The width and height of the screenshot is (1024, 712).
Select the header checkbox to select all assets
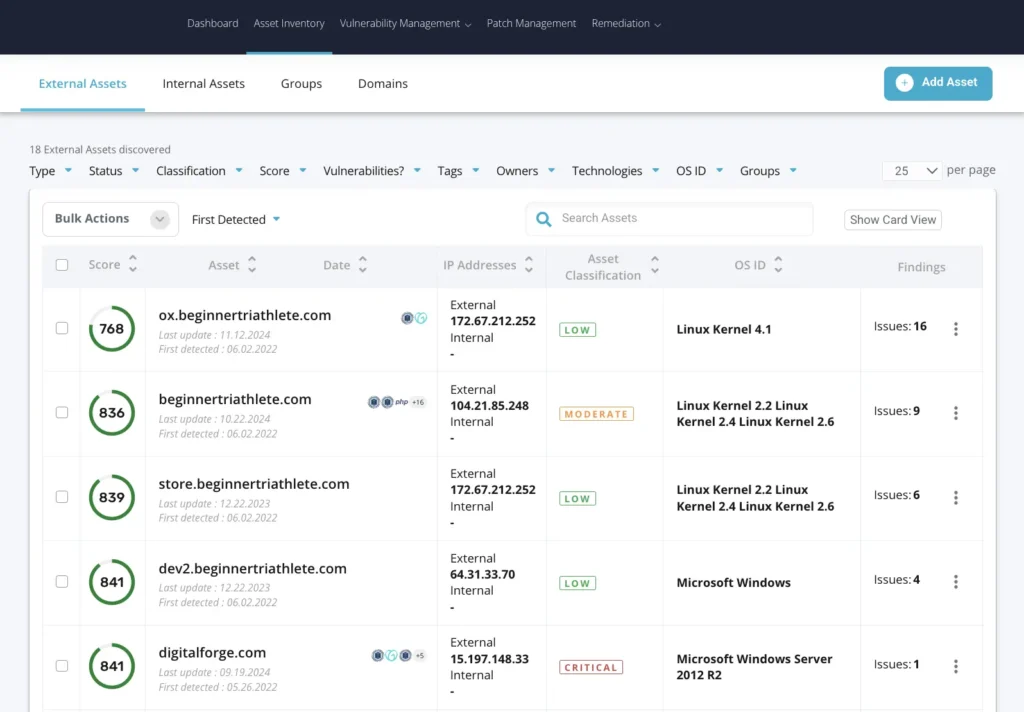[62, 264]
